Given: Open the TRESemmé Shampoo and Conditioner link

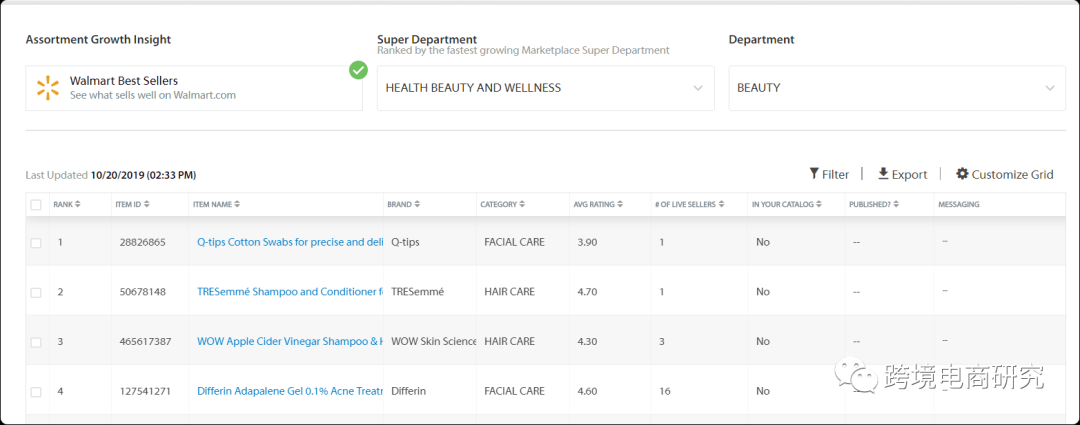Looking at the screenshot, I should [290, 292].
